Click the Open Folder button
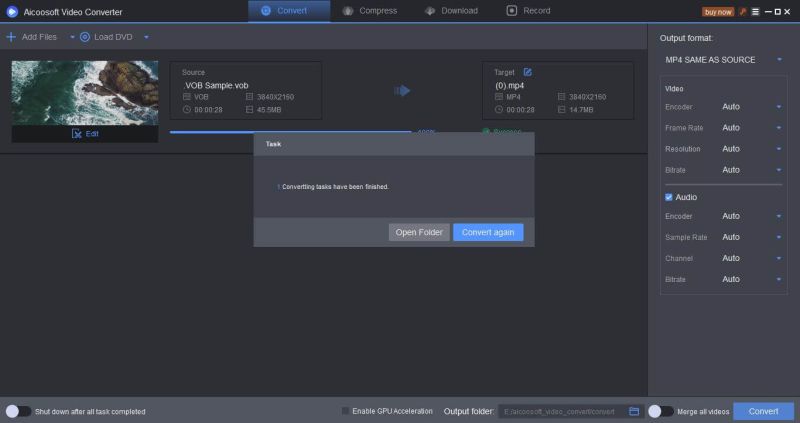Screen dimensions: 800x423 (419, 232)
